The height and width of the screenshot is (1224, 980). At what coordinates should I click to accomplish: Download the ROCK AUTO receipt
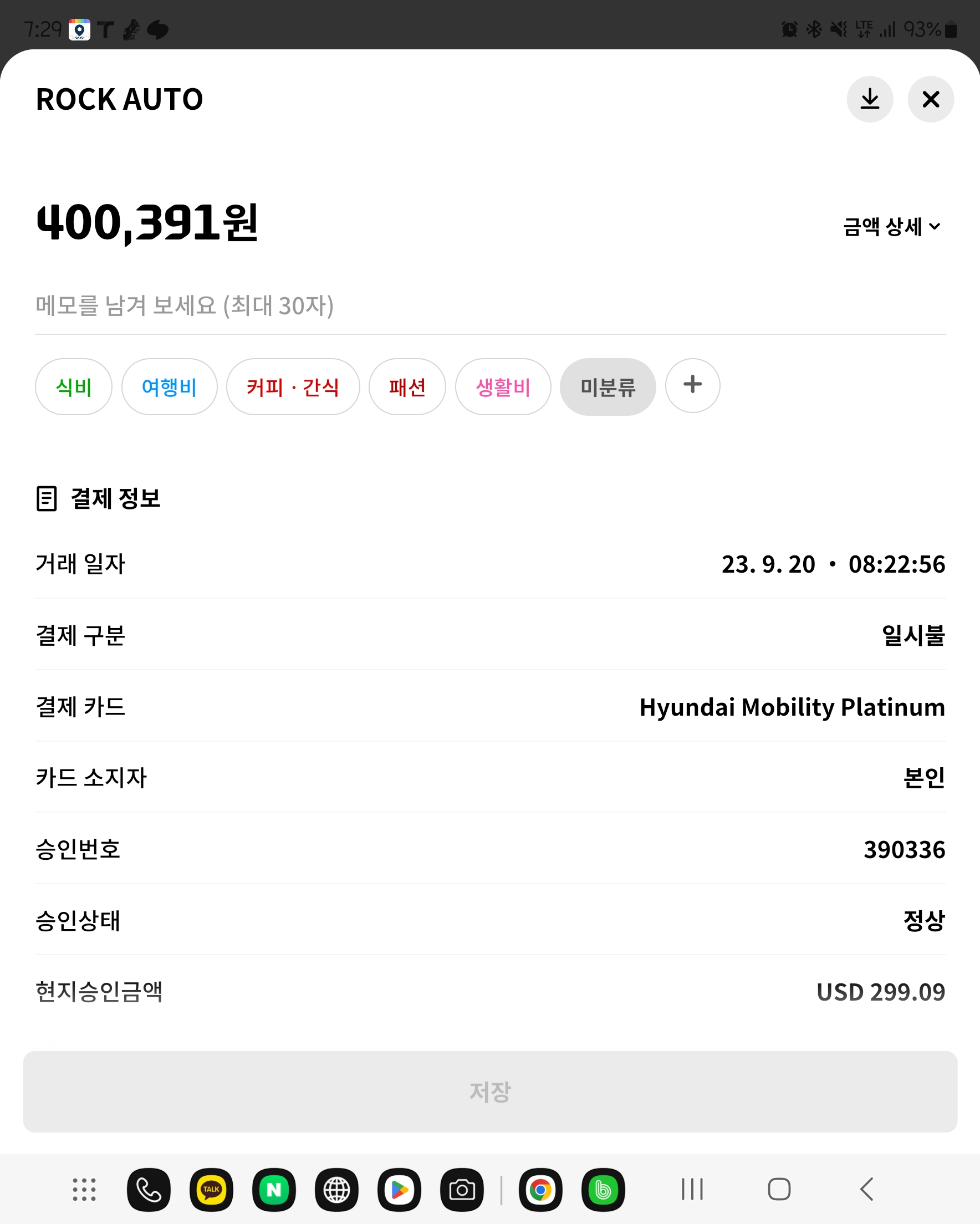pyautogui.click(x=869, y=99)
